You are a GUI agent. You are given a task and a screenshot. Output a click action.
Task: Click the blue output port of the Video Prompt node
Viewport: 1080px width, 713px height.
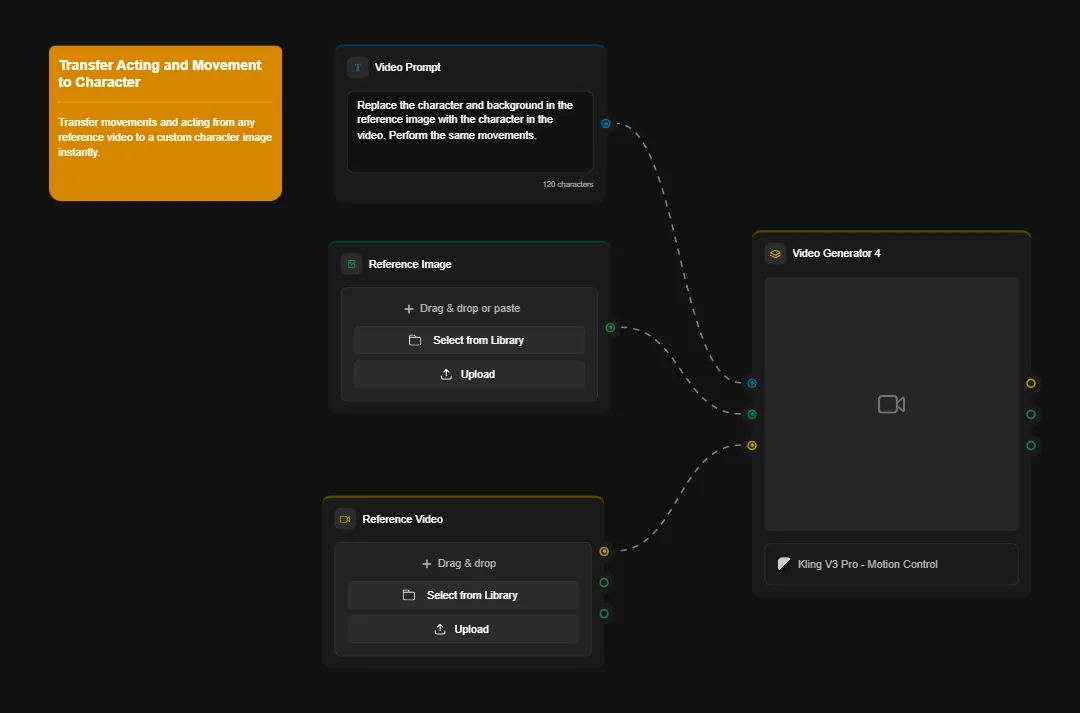tap(605, 124)
